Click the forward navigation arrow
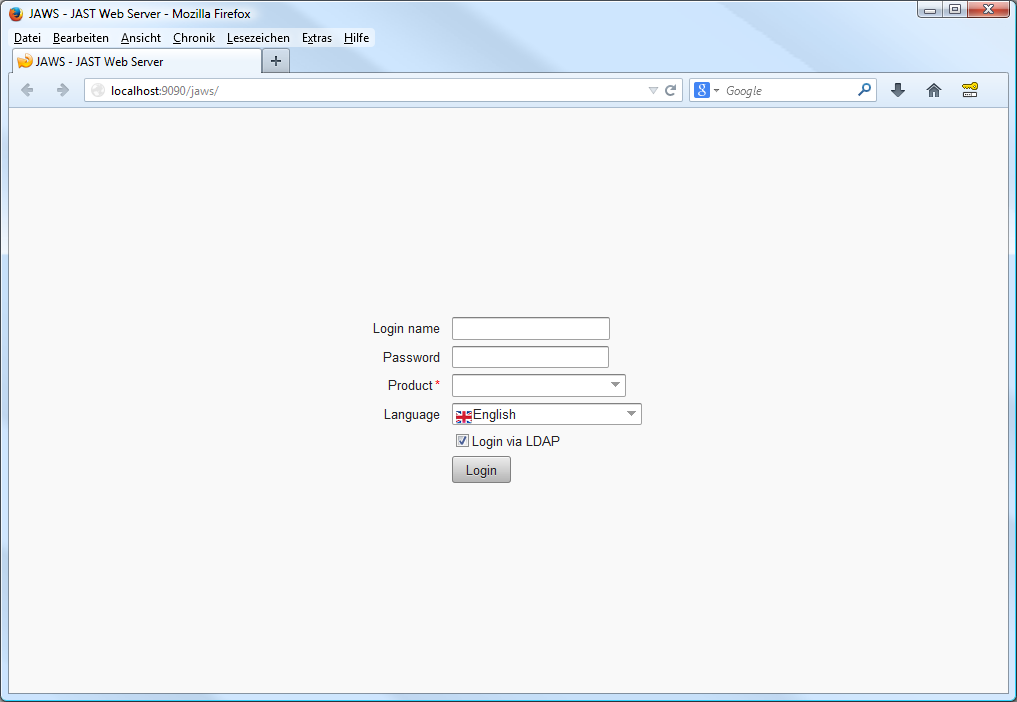Screen dimensions: 1017x702 pyautogui.click(x=62, y=90)
